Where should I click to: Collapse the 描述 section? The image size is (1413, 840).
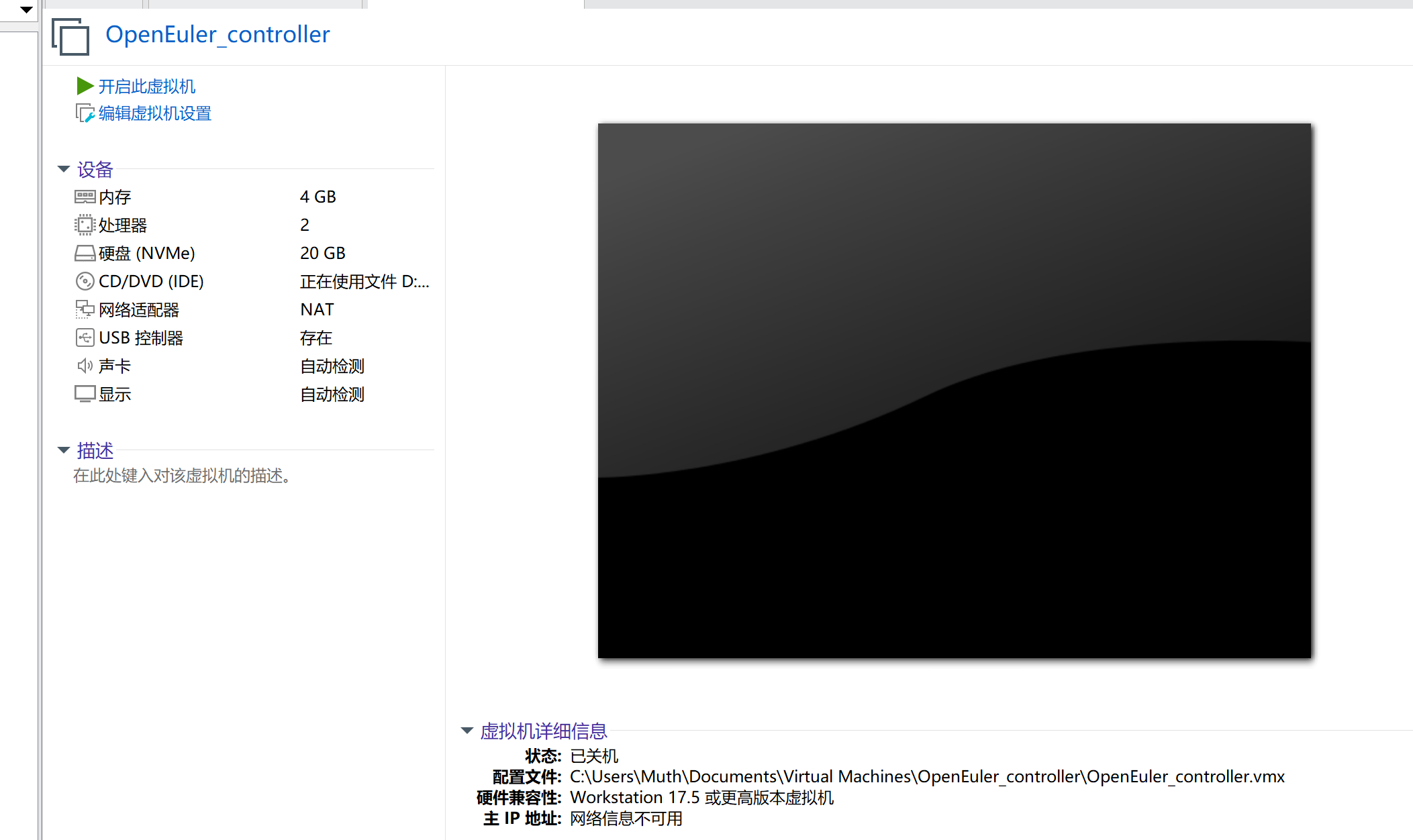64,450
